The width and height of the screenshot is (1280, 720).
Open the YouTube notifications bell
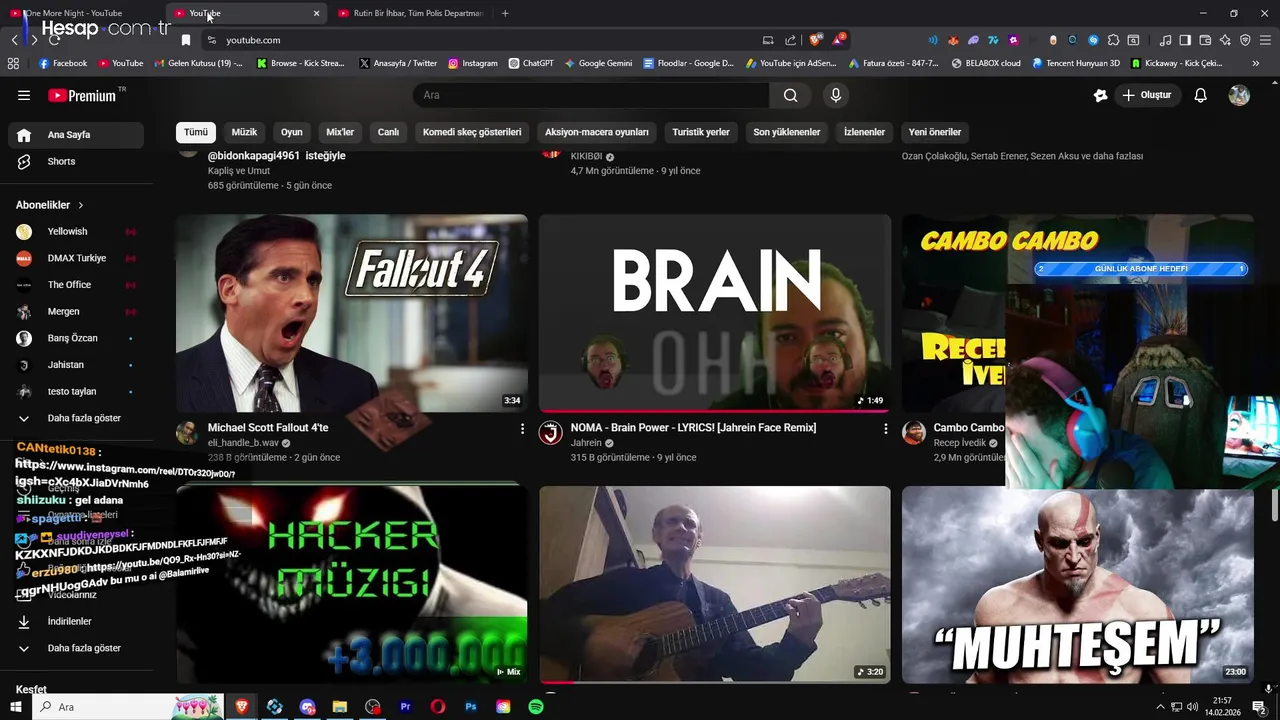tap(1201, 95)
